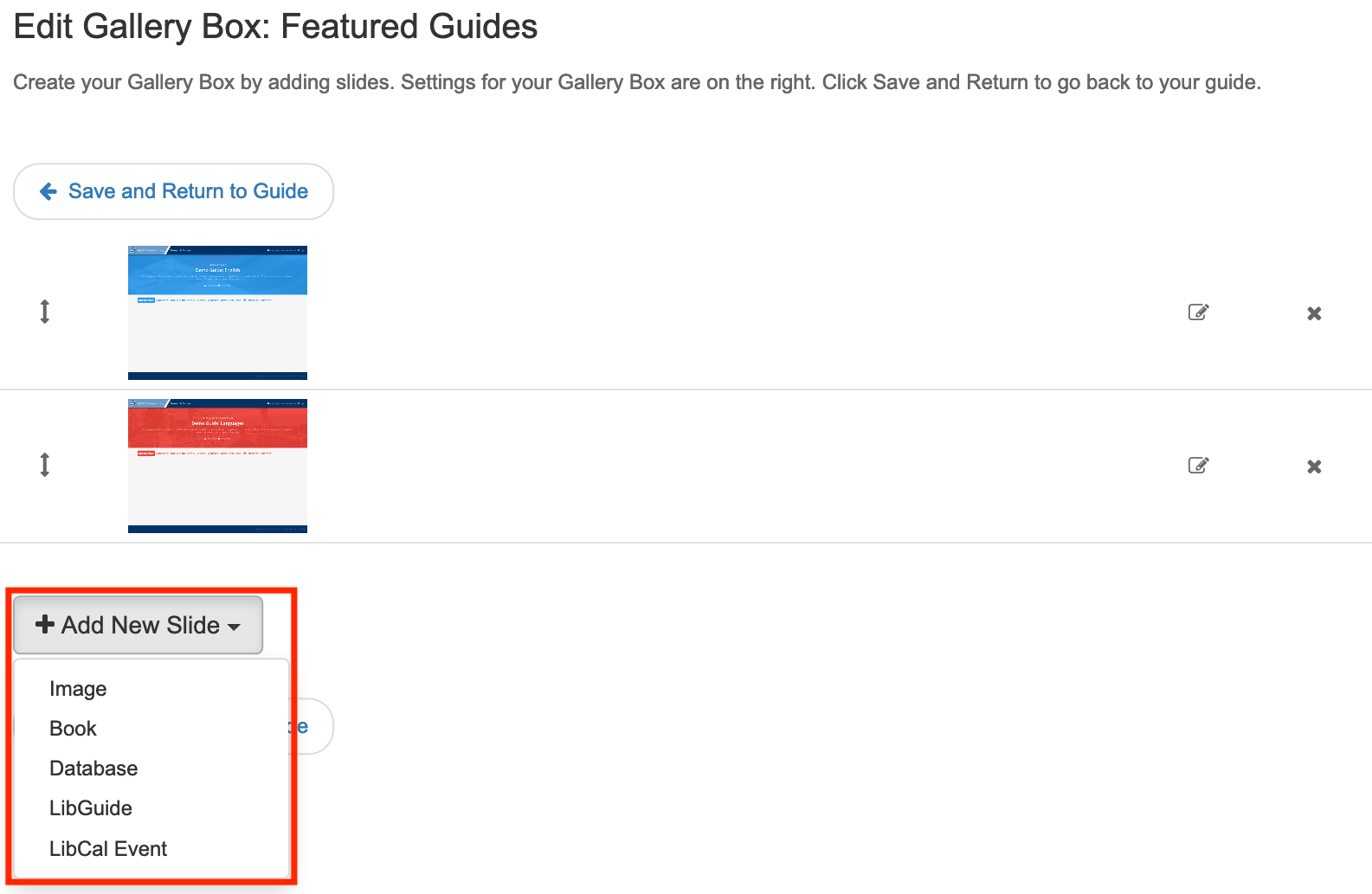Choose Image from the slide type menu
The height and width of the screenshot is (894, 1372).
click(x=78, y=689)
